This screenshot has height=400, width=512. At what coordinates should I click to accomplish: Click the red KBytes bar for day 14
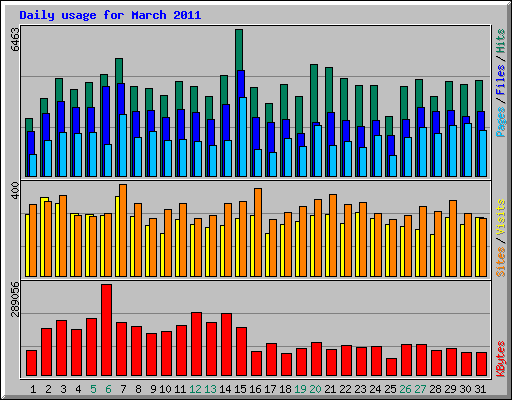[x=226, y=345]
